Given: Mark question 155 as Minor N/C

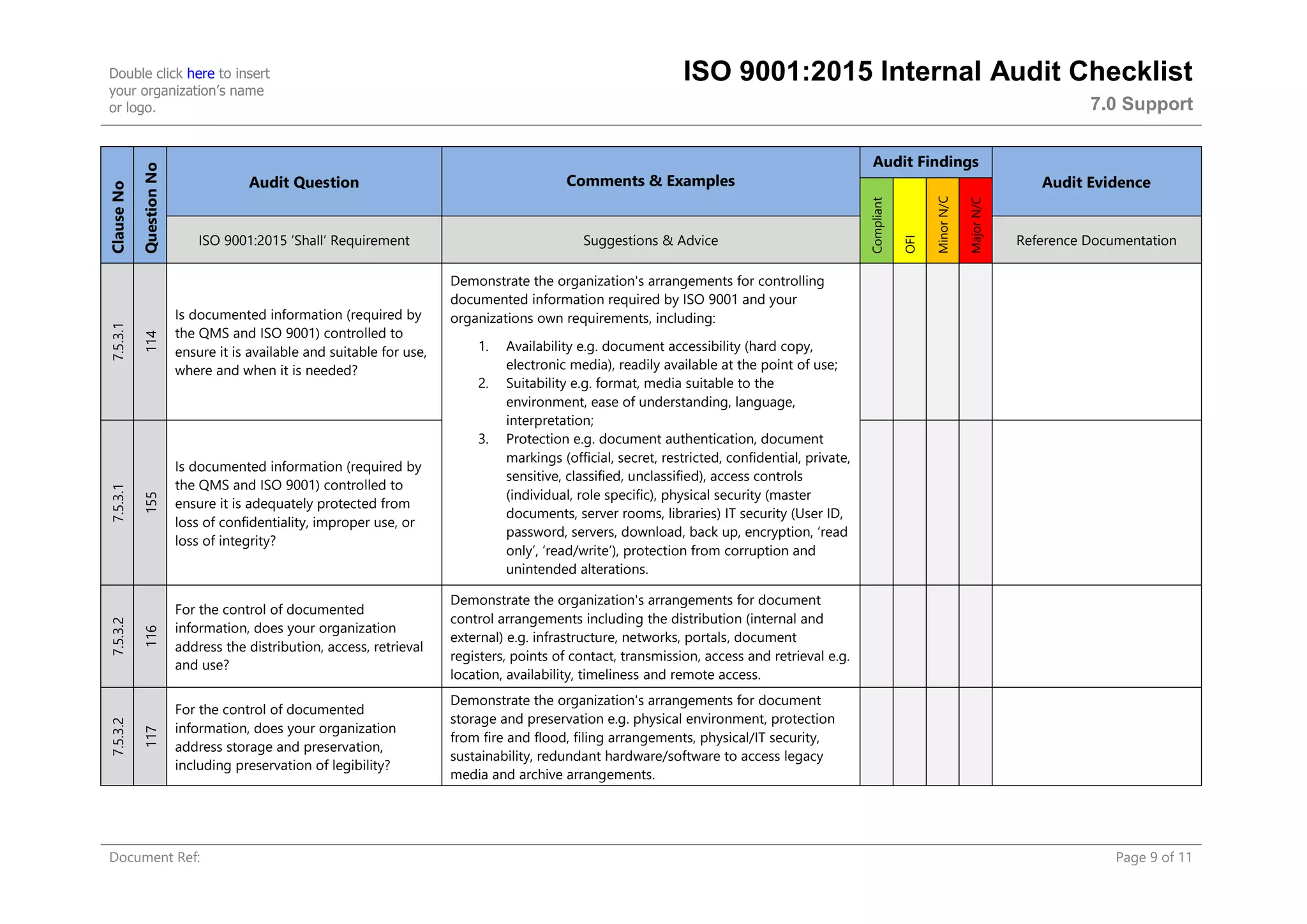Looking at the screenshot, I should click(x=943, y=503).
